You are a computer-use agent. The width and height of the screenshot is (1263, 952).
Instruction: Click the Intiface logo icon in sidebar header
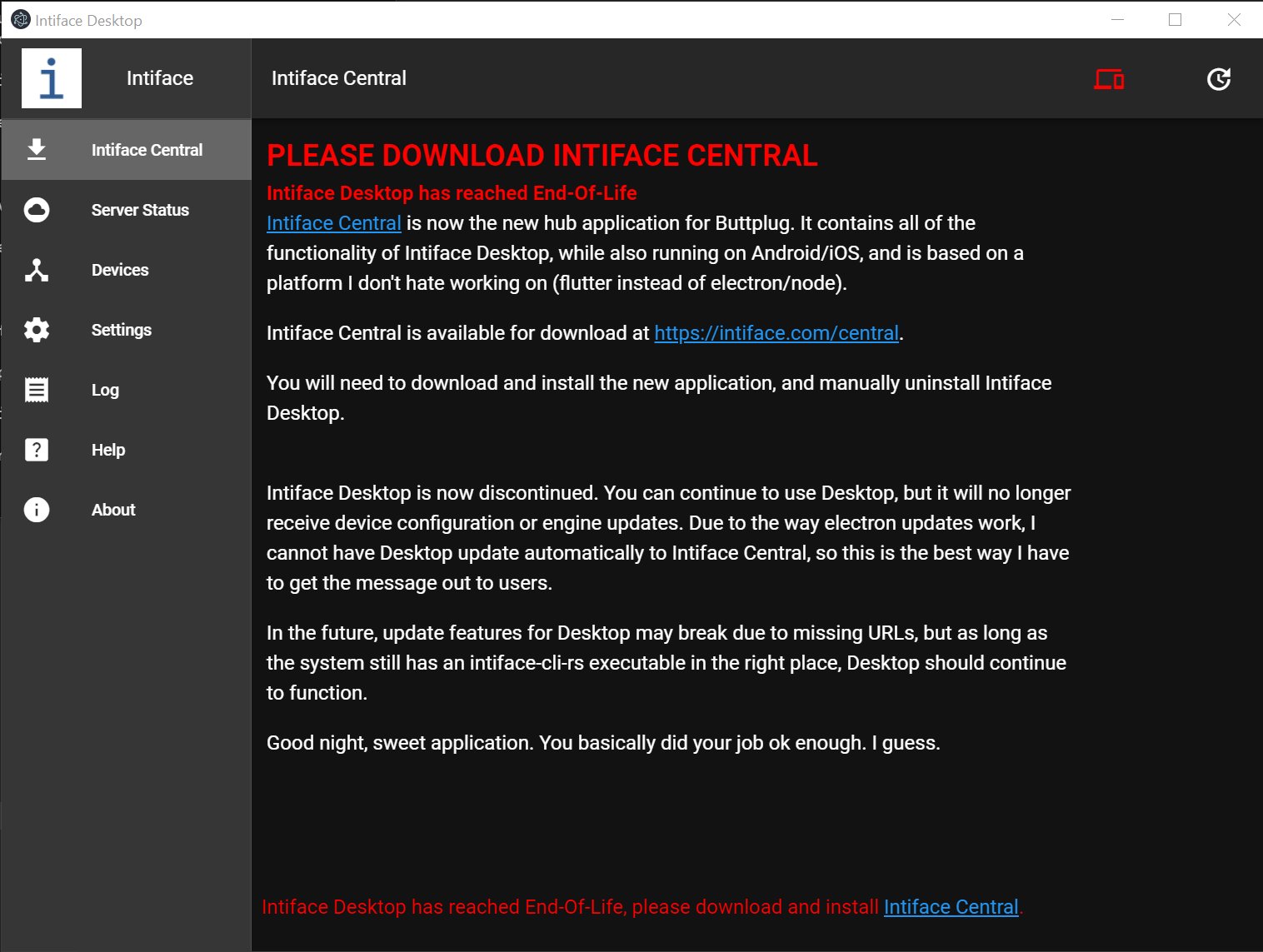pos(52,78)
